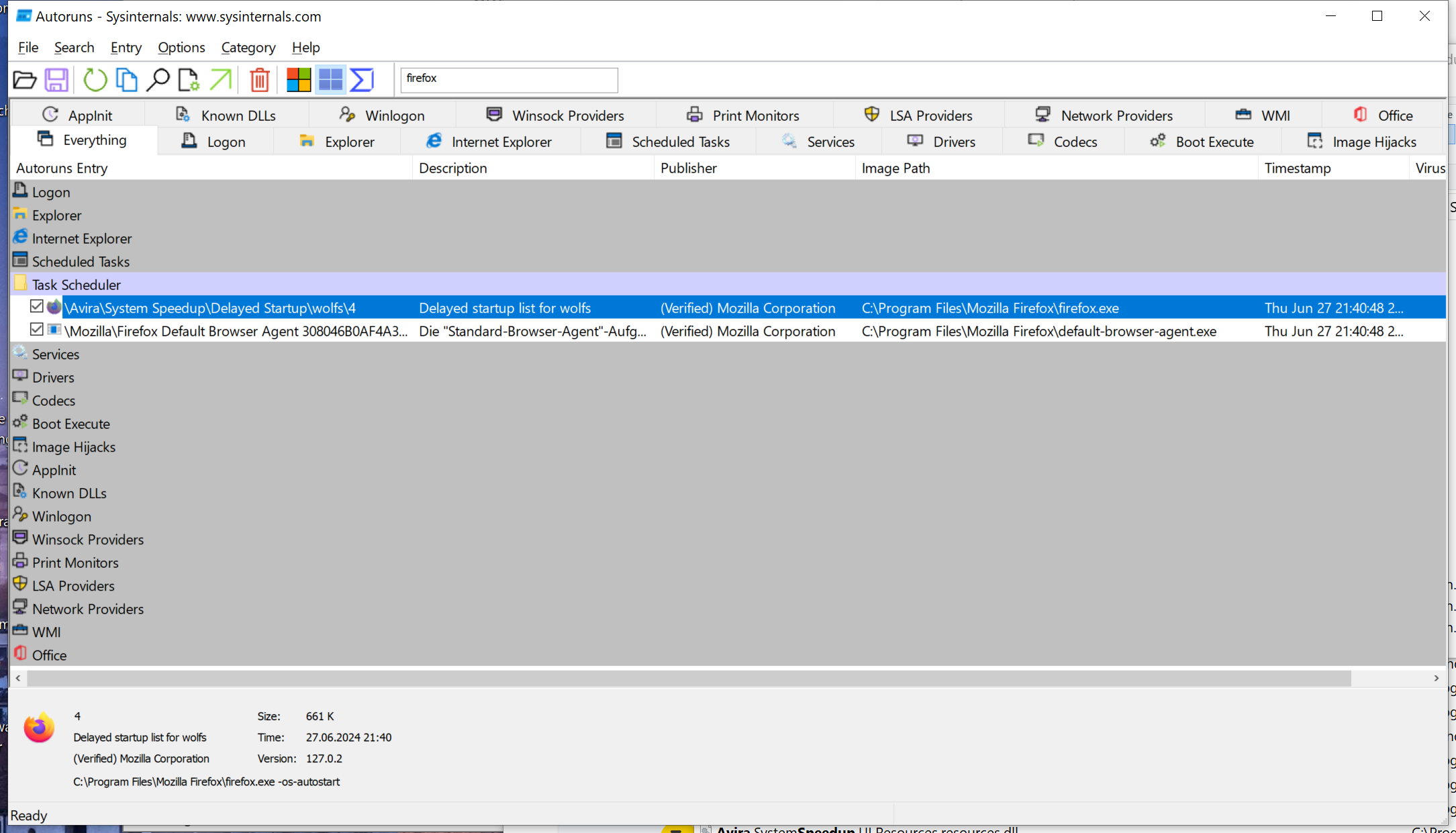Toggle the hide Microsoft entries colorful icon
Viewport: 1456px width, 833px height.
[298, 80]
